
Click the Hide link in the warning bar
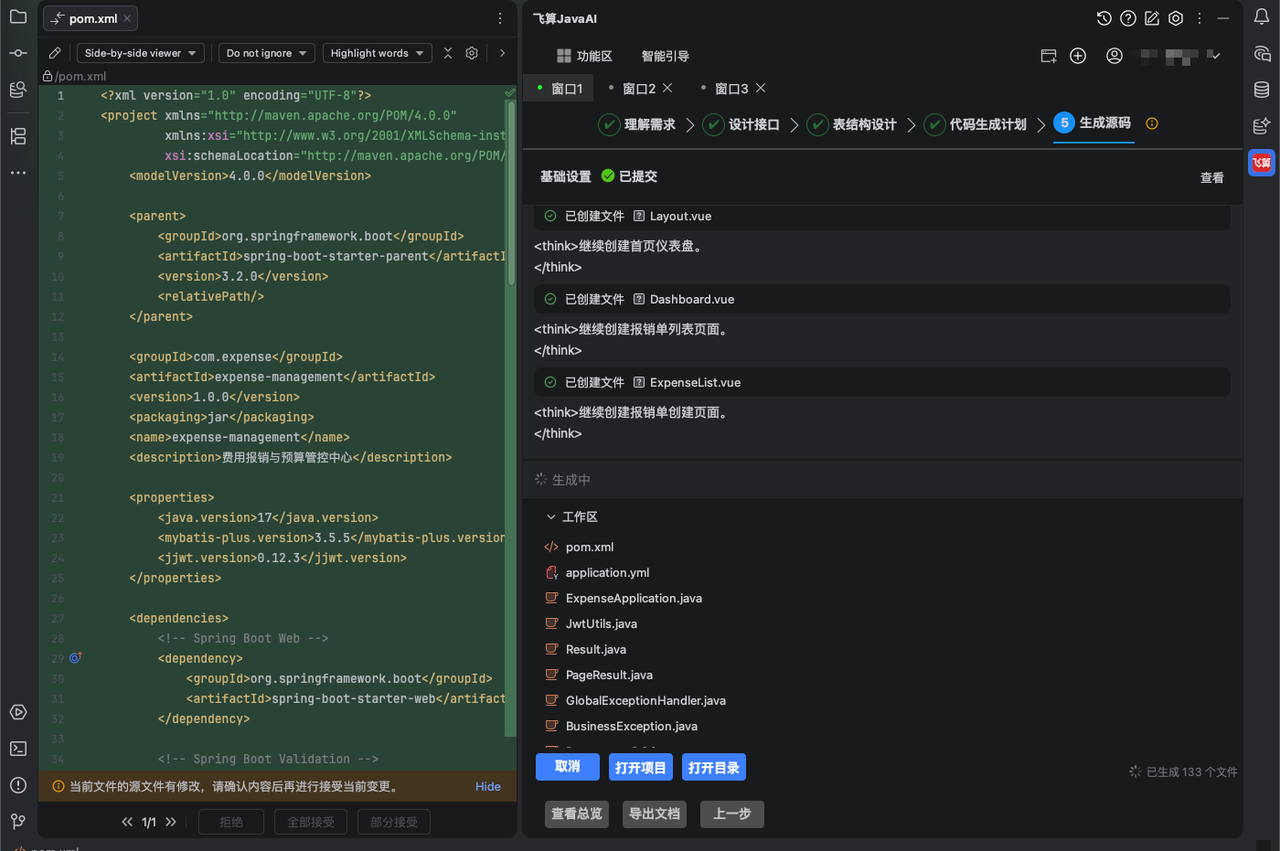click(x=488, y=786)
